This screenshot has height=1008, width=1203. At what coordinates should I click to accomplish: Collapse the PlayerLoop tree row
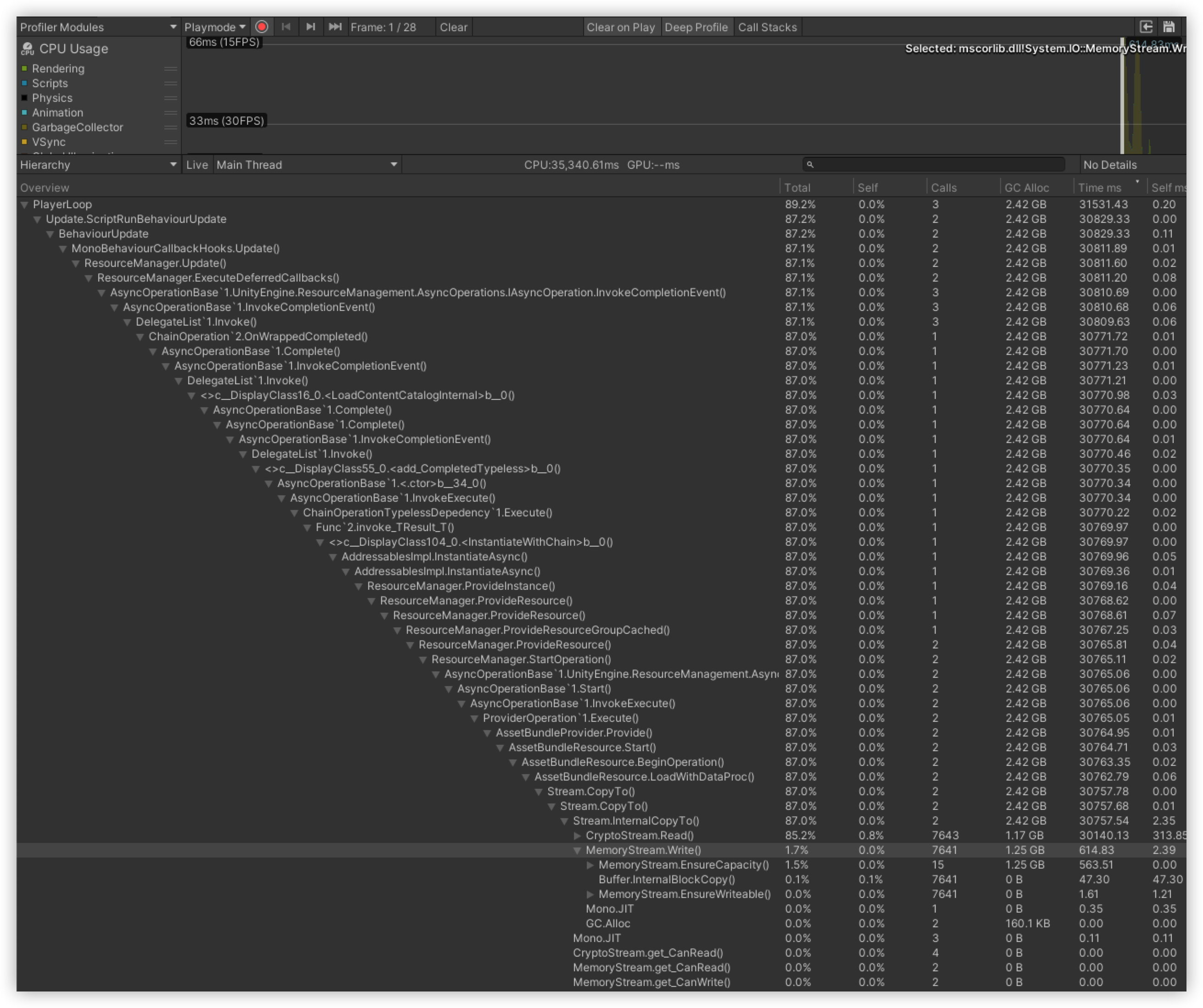click(x=25, y=205)
